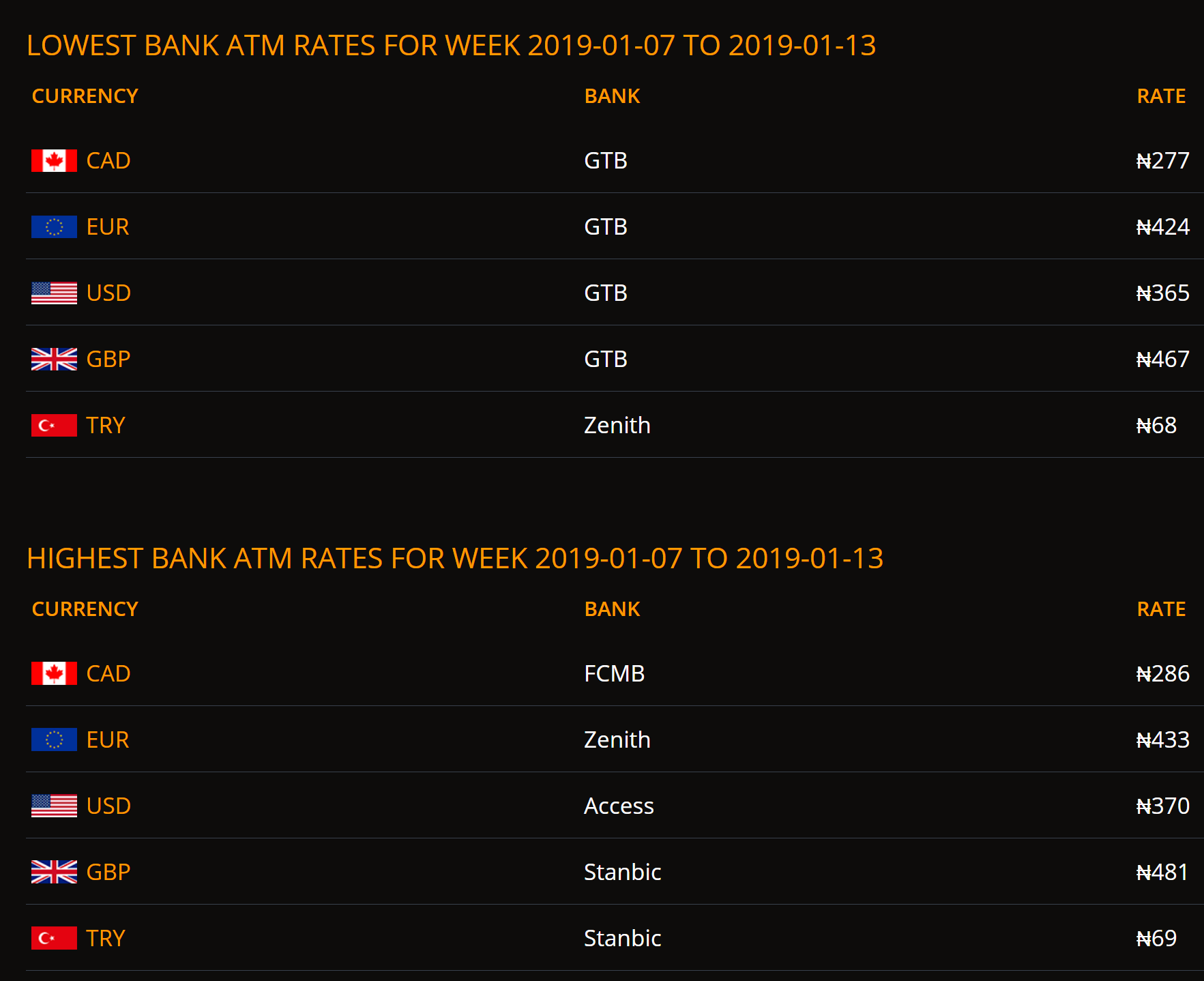Click the UK flag in highest rates table

[x=54, y=873]
